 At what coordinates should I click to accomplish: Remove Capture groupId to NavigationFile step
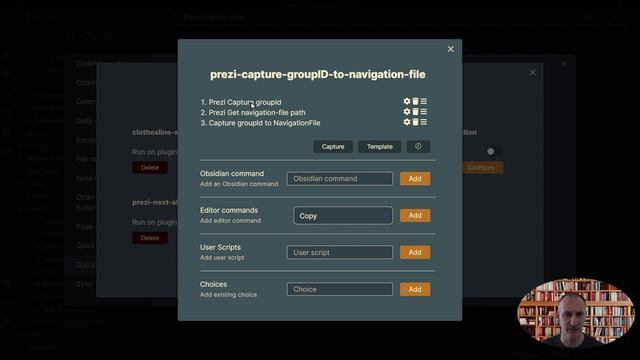[x=415, y=122]
